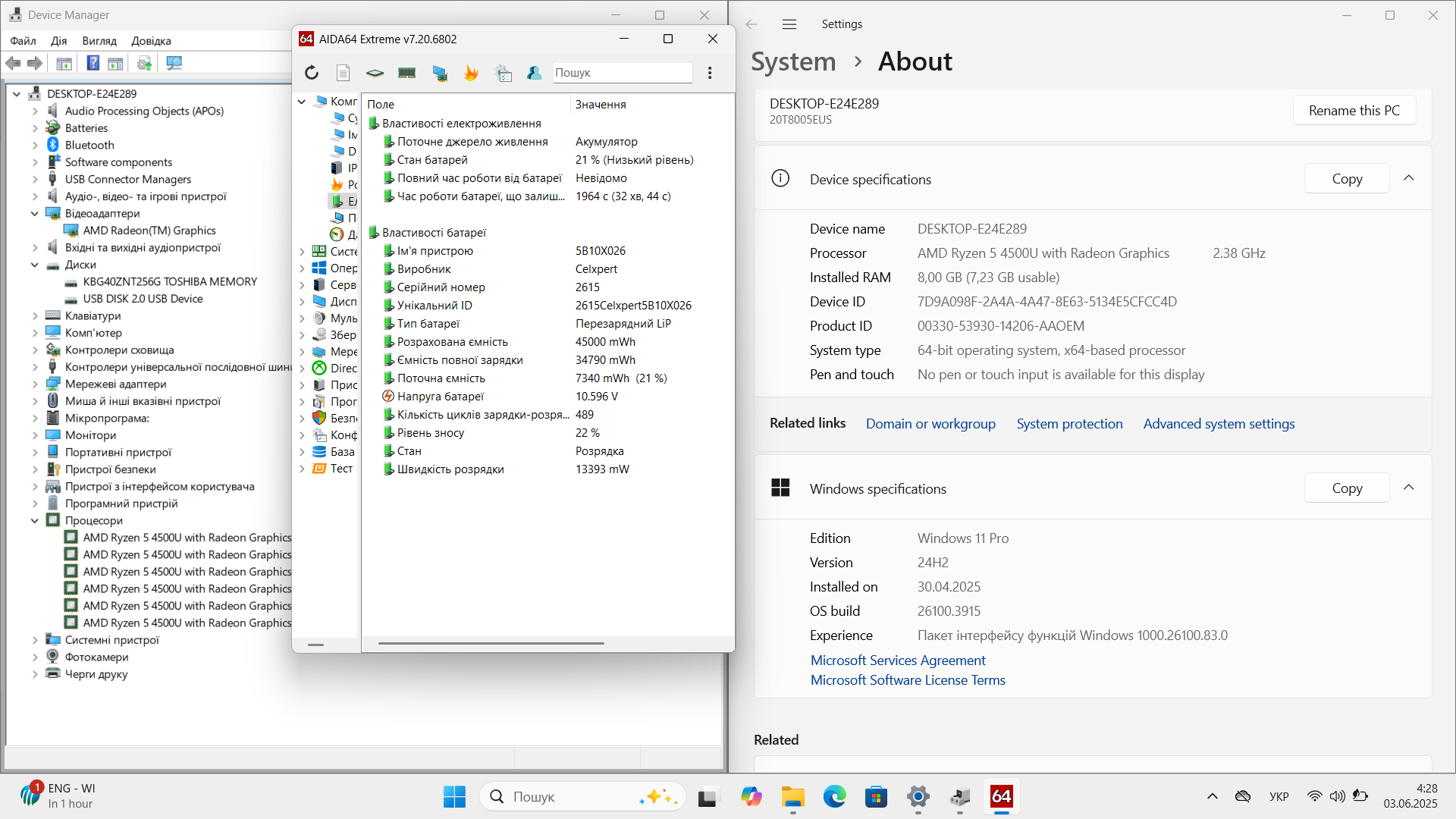Click the AIDA64 refresh icon
Screen dimensions: 1456x819
click(312, 73)
